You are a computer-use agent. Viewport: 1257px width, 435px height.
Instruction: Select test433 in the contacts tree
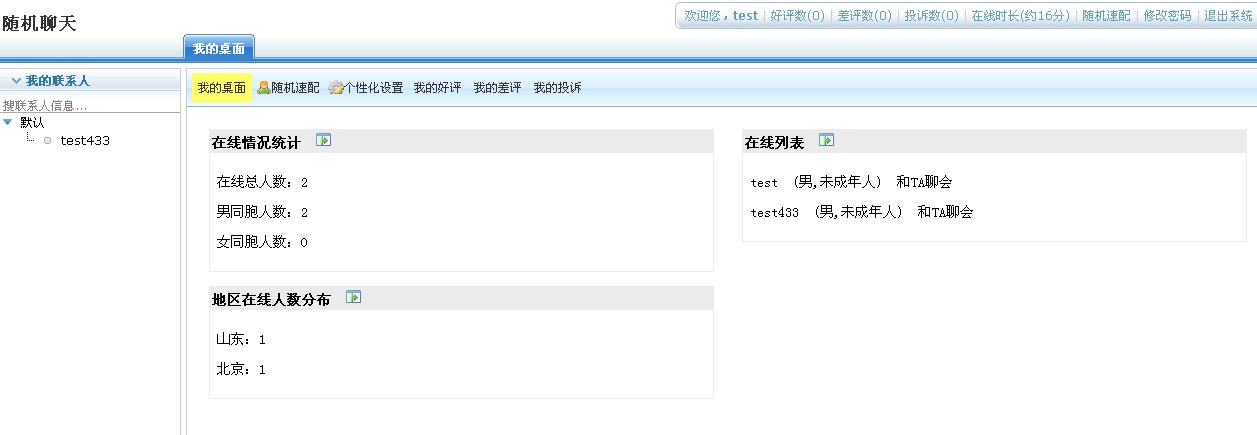85,141
